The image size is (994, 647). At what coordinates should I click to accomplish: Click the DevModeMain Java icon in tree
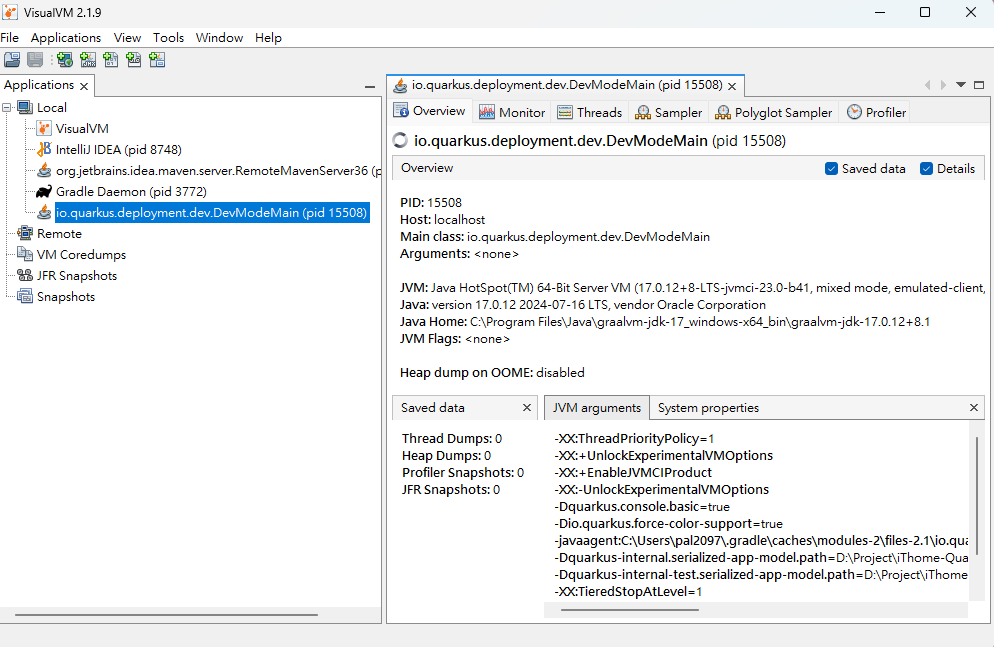(x=44, y=212)
